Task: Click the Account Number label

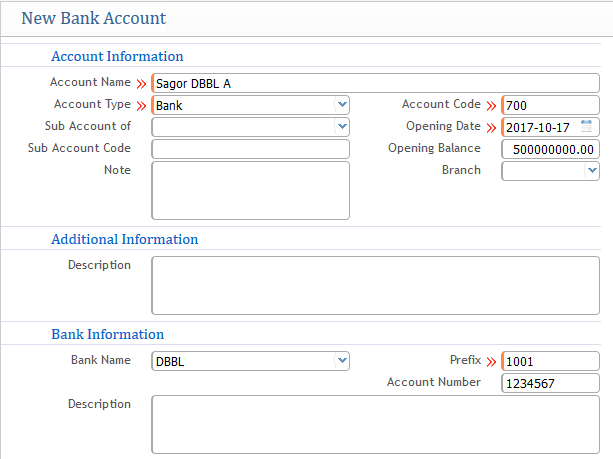Action: 434,382
